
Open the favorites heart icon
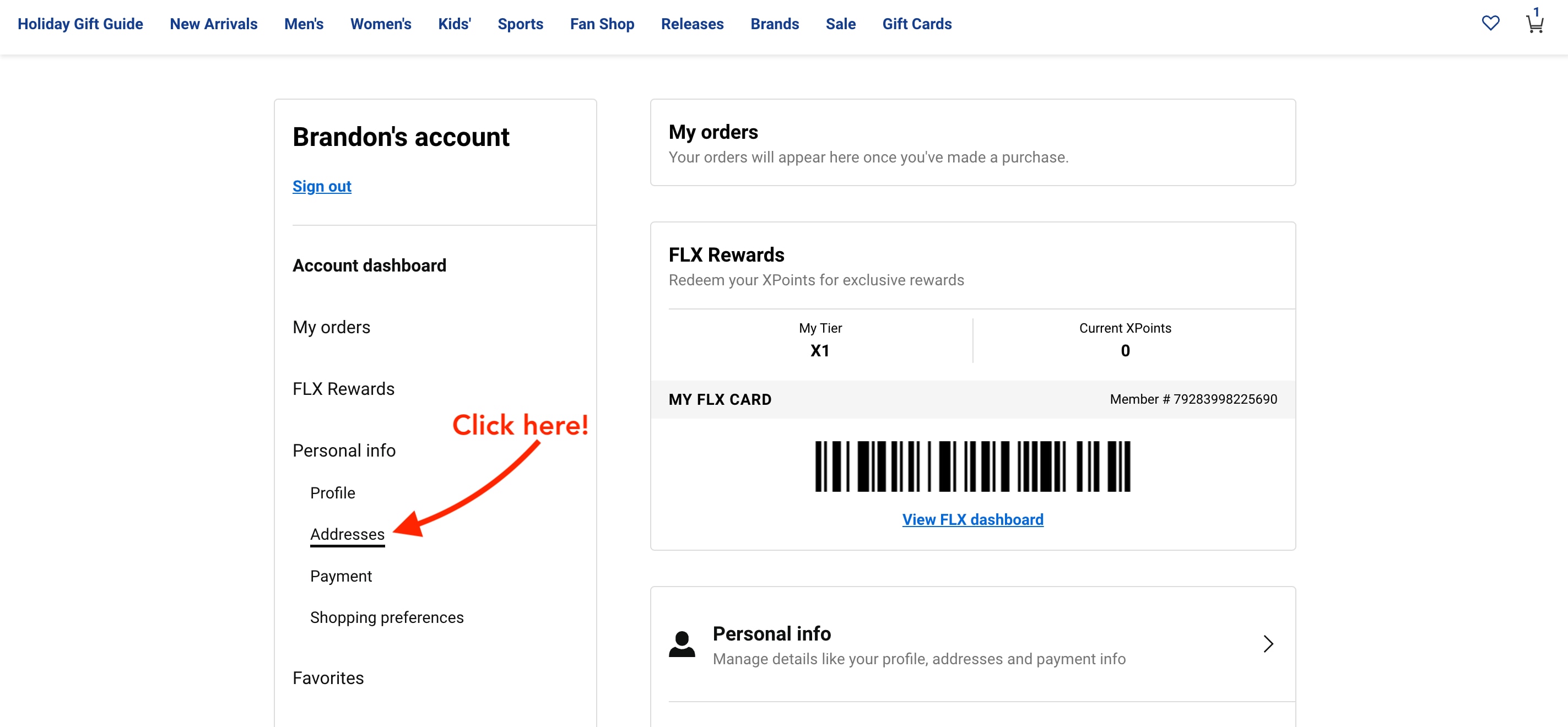pyautogui.click(x=1490, y=23)
